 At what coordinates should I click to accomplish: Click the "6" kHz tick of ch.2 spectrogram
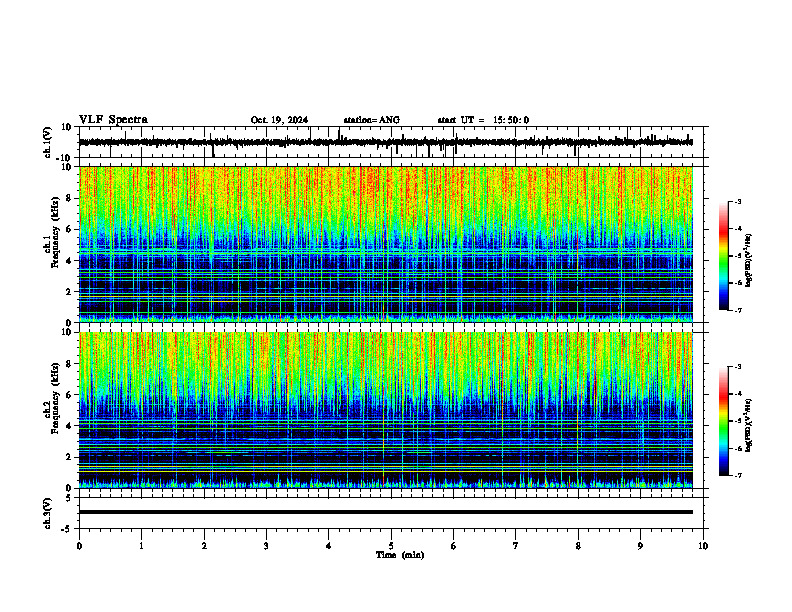[x=69, y=395]
